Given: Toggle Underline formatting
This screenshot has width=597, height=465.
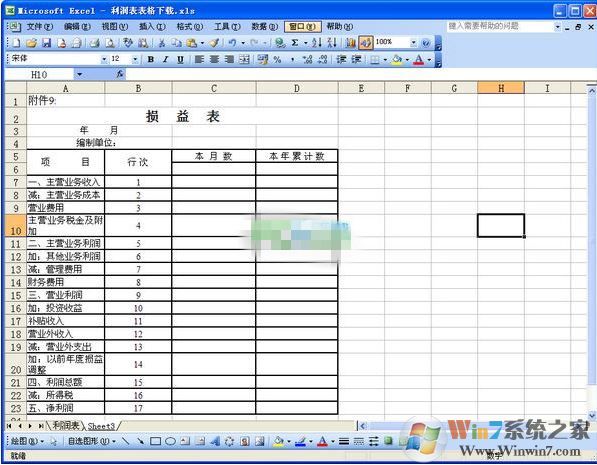Looking at the screenshot, I should coord(180,59).
